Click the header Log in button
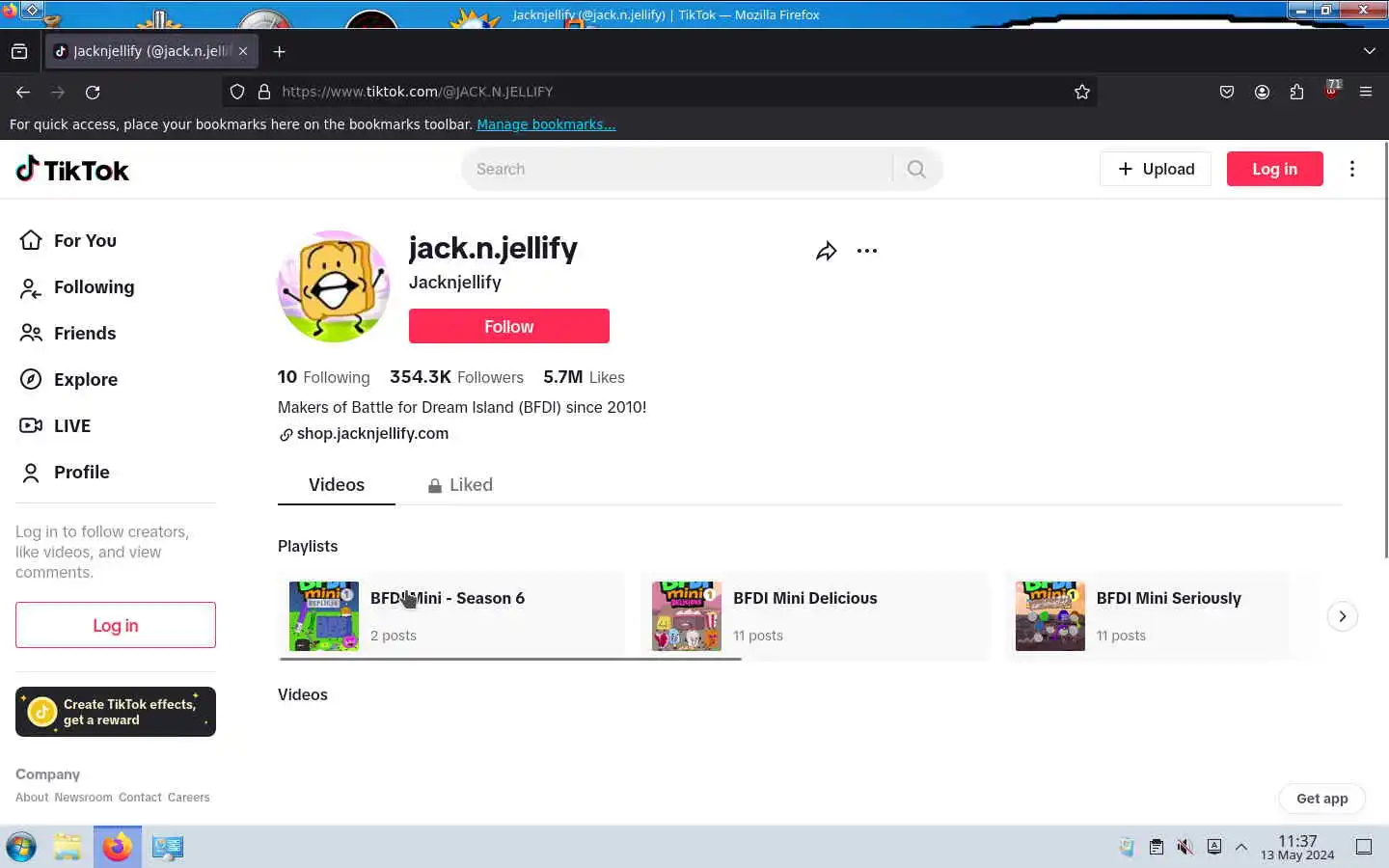Image resolution: width=1389 pixels, height=868 pixels. point(1275,169)
